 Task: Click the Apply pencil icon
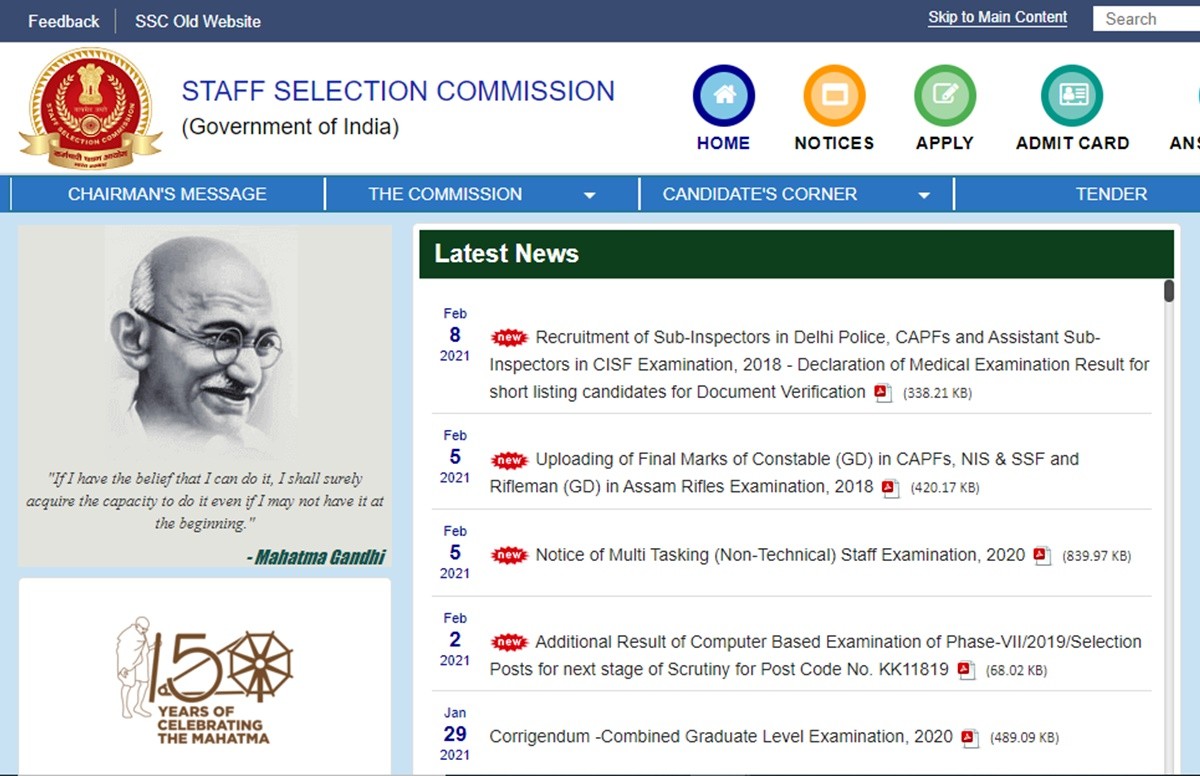click(x=944, y=96)
